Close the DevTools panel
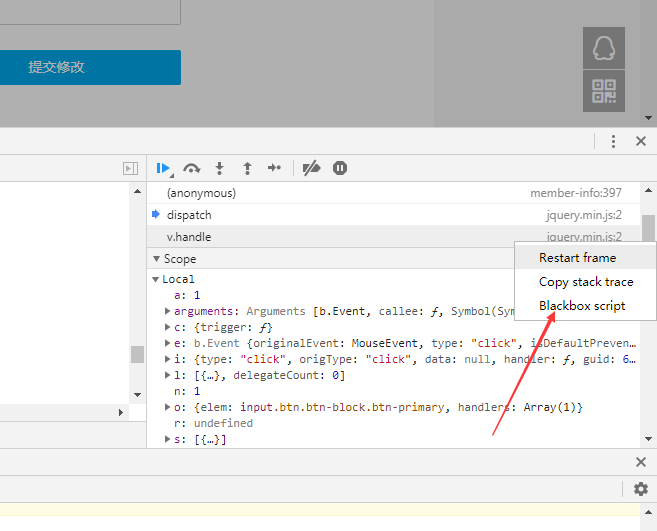 pyautogui.click(x=641, y=141)
